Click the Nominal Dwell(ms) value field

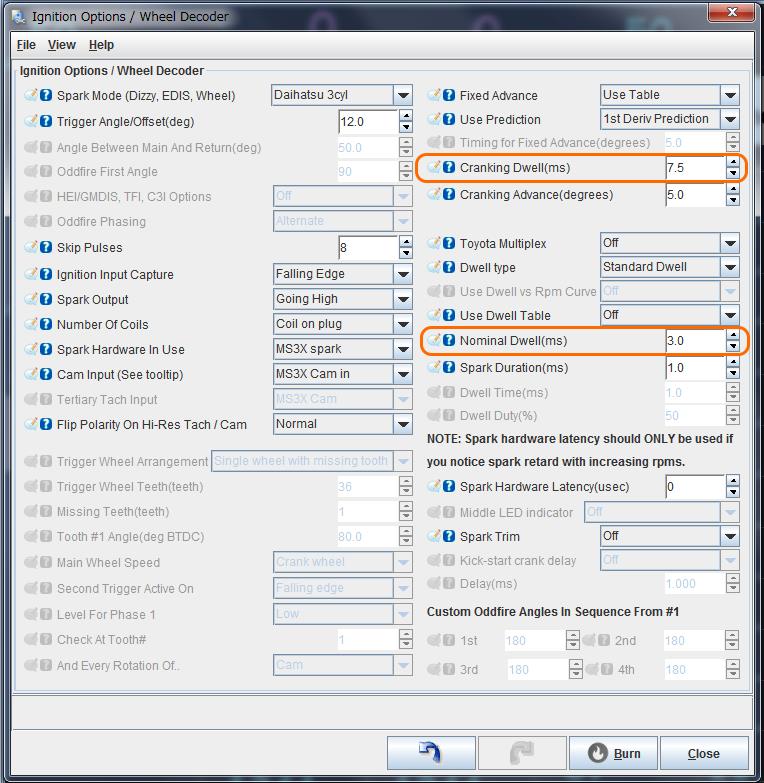pyautogui.click(x=695, y=341)
